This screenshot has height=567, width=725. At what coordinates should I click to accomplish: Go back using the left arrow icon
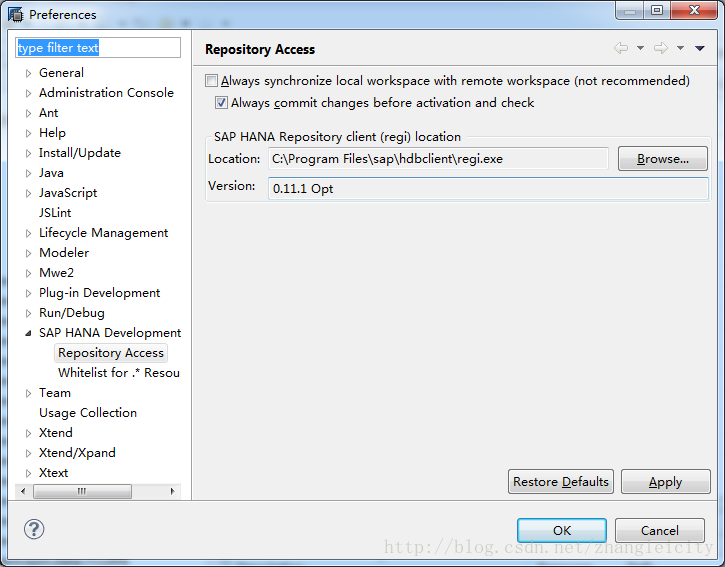pyautogui.click(x=621, y=48)
